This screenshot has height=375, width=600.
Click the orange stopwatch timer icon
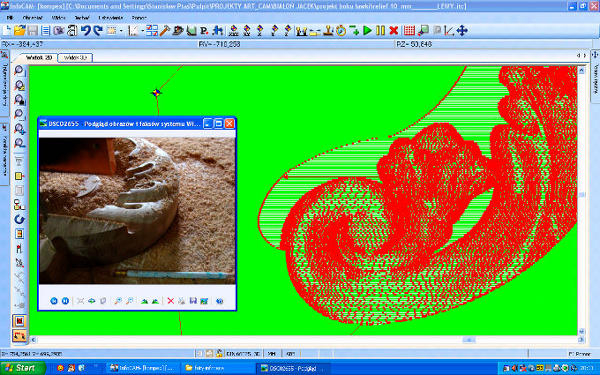(341, 31)
